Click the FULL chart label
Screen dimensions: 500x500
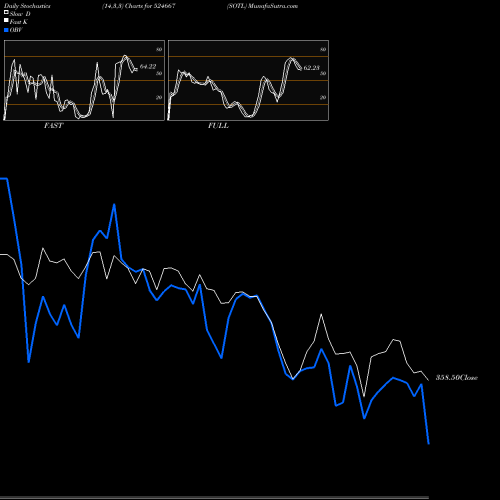[218, 126]
